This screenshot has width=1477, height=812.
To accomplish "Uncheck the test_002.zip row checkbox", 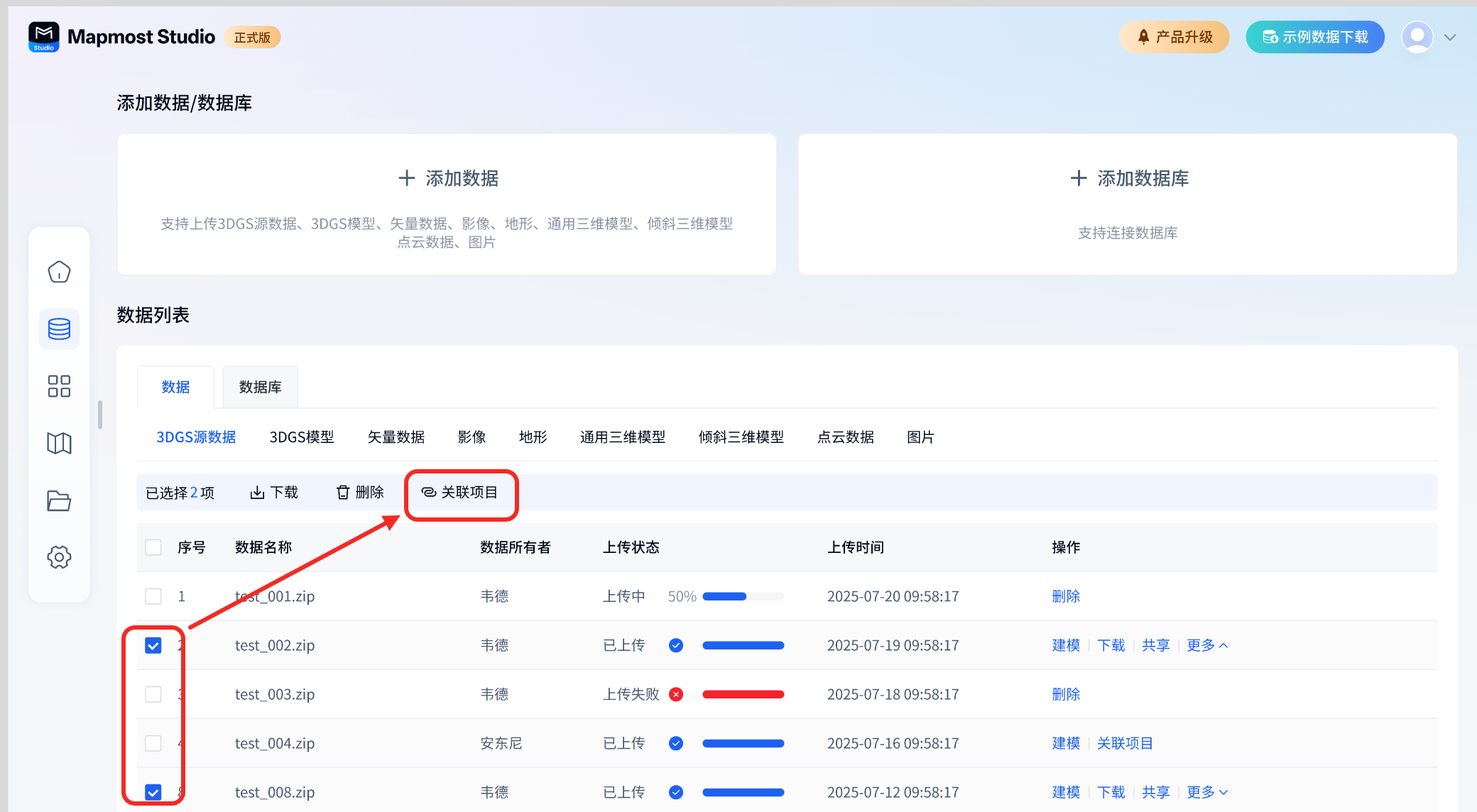I will (x=153, y=645).
